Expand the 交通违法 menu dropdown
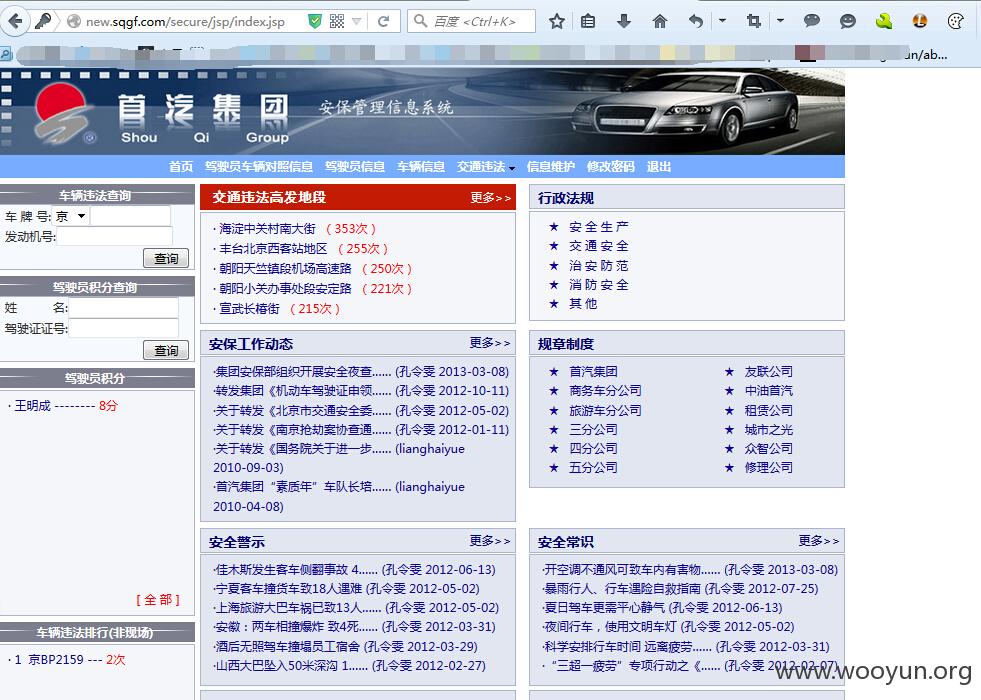The height and width of the screenshot is (700, 981). tap(485, 167)
